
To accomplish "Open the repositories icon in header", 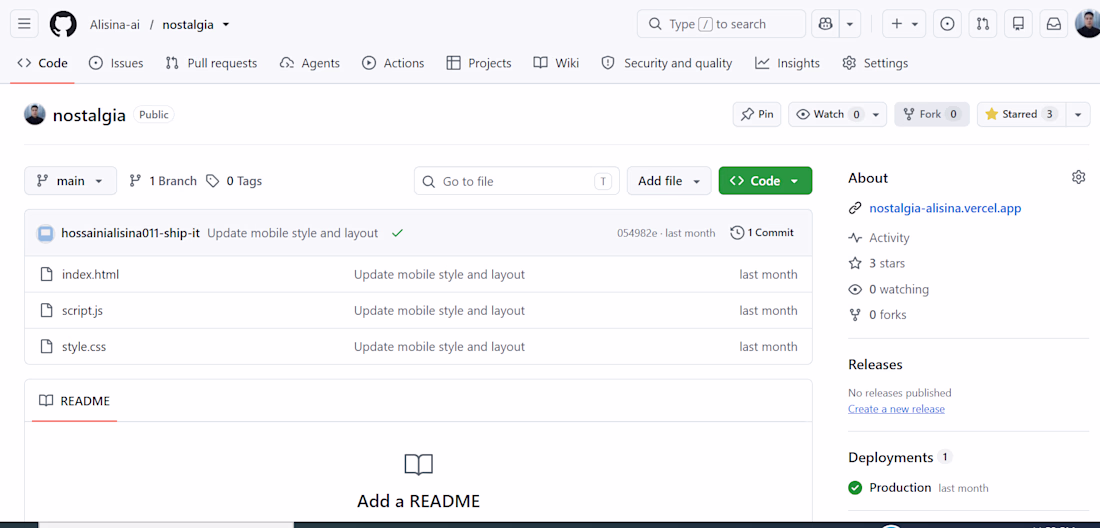I will click(1018, 24).
